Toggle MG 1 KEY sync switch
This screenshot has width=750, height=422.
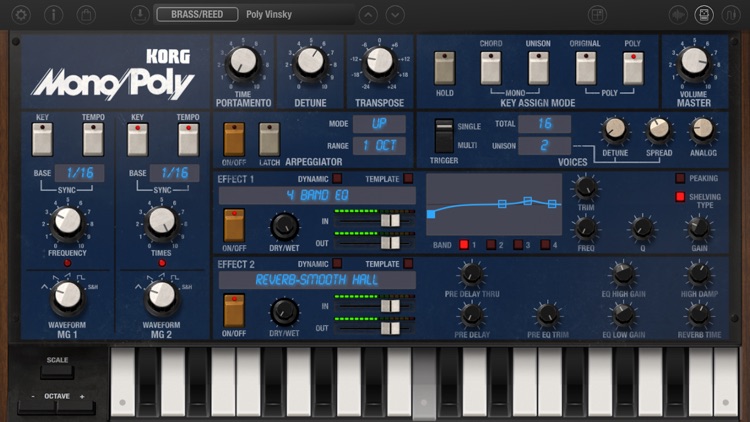pos(43,139)
